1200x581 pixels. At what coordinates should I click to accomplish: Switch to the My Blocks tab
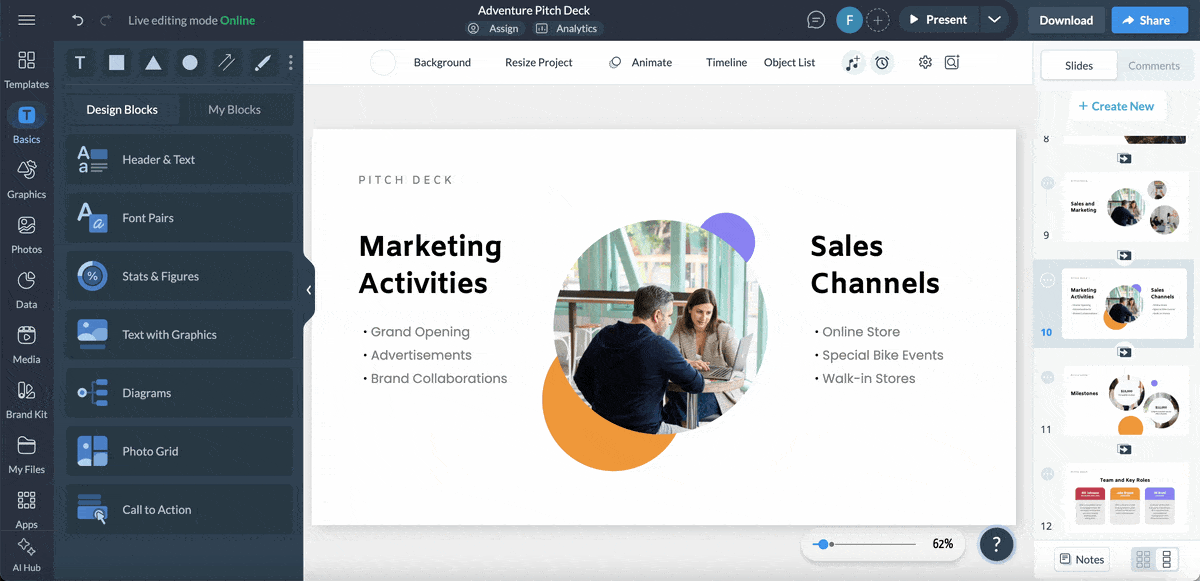[234, 110]
